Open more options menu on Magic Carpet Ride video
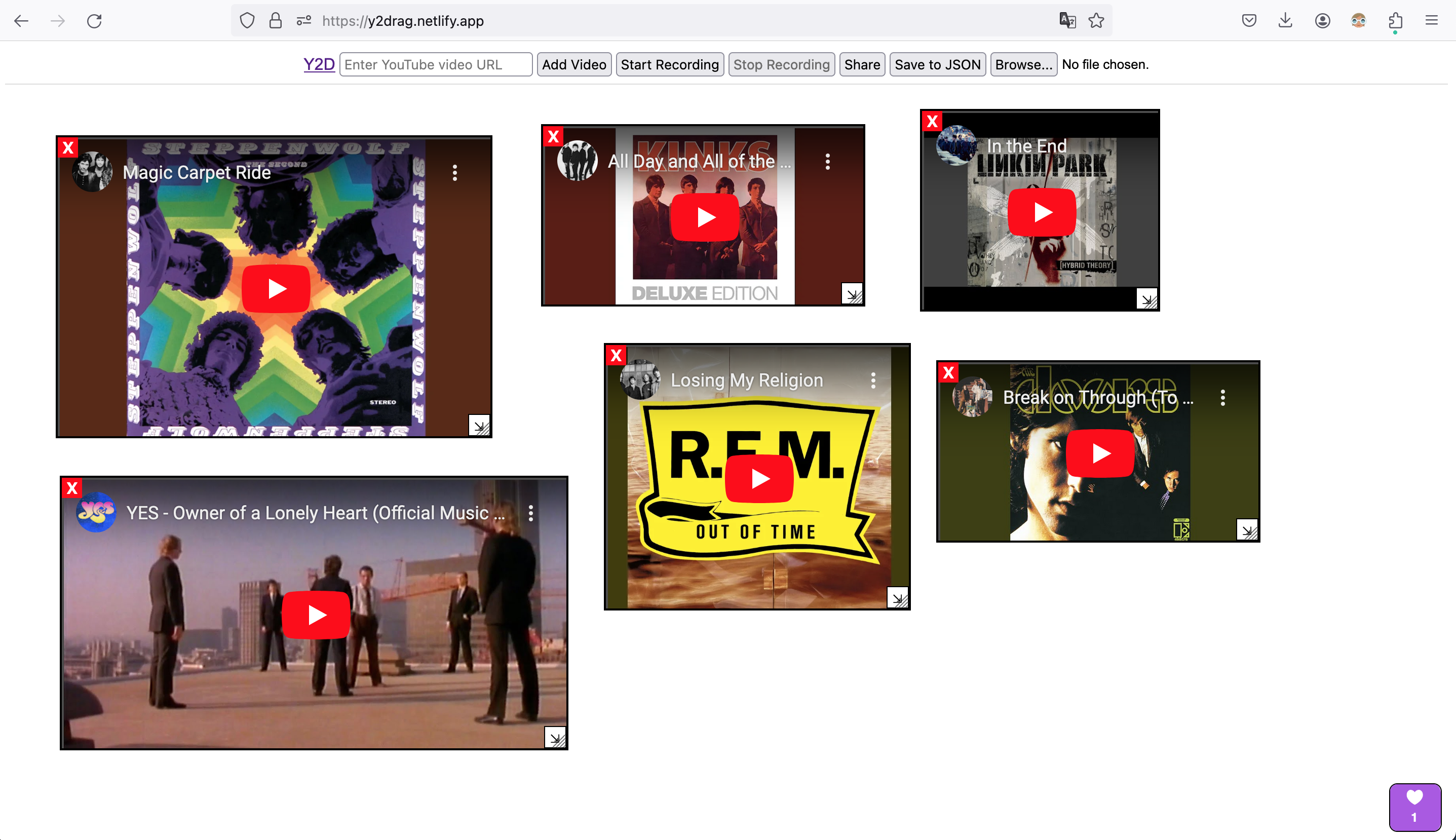The width and height of the screenshot is (1456, 840). coord(455,172)
